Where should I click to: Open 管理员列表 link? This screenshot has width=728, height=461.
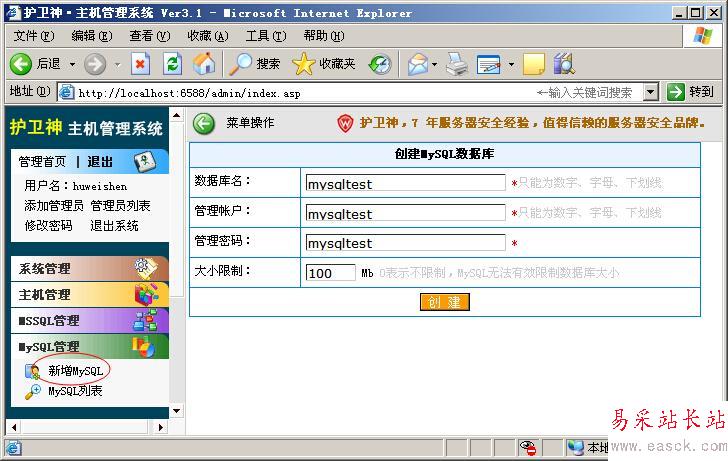pos(121,206)
